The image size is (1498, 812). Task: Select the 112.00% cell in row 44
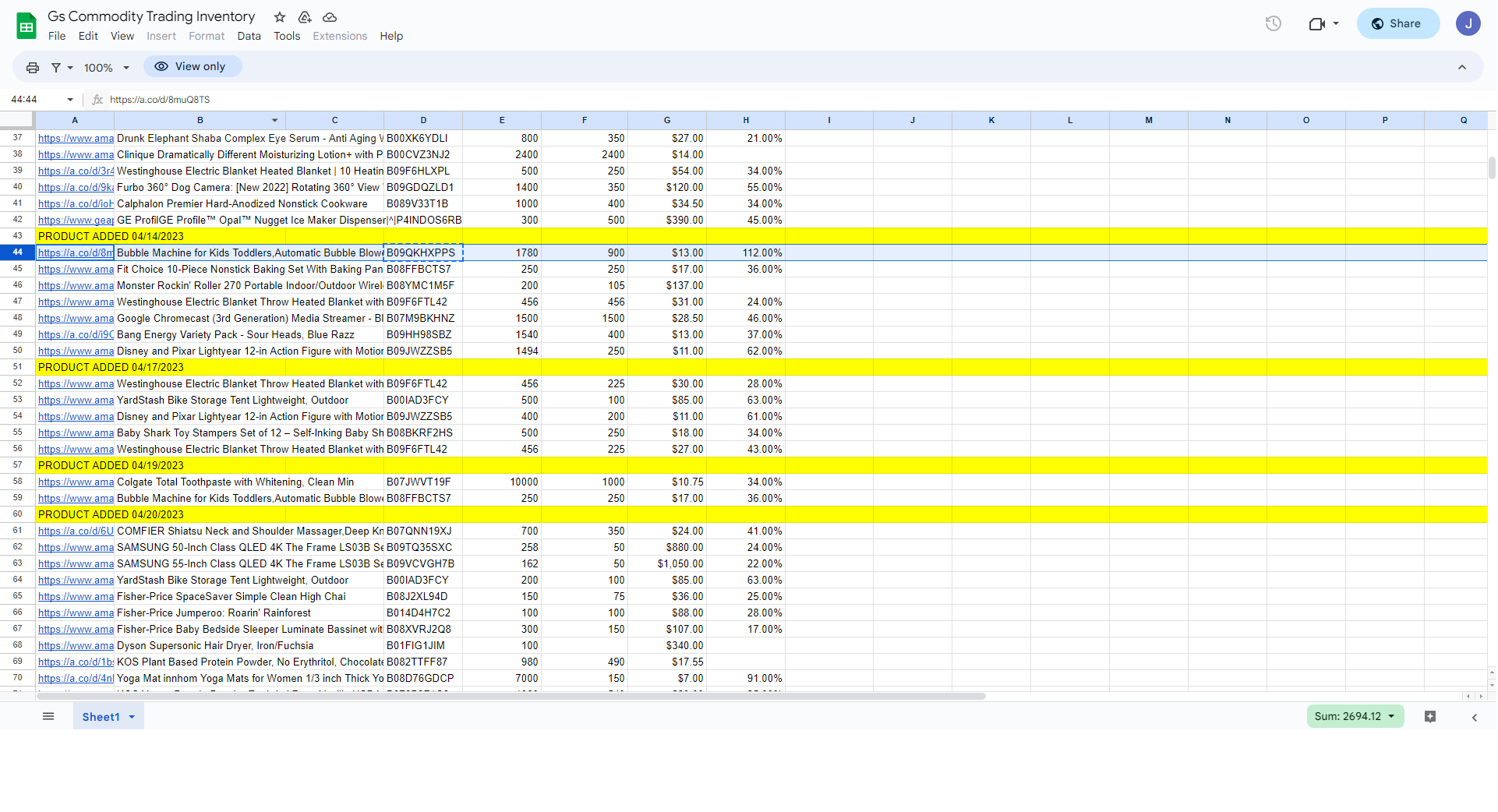[746, 252]
